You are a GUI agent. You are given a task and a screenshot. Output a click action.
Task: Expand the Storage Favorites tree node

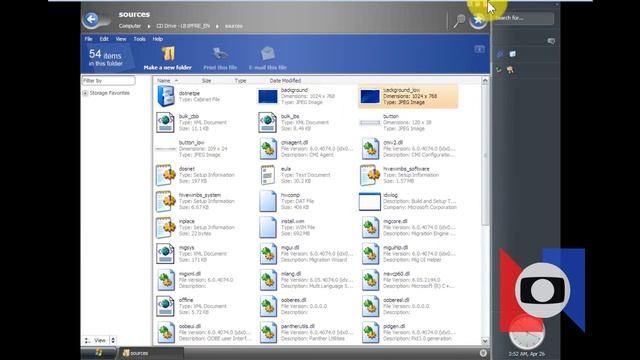(85, 93)
